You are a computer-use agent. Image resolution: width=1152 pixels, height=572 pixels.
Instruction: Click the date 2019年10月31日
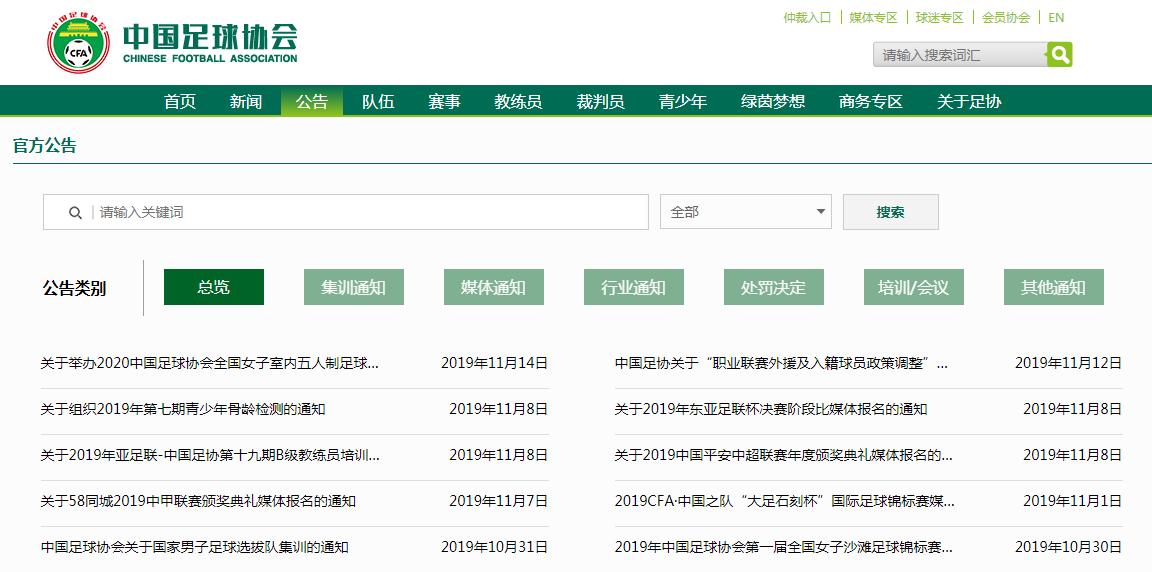(494, 547)
